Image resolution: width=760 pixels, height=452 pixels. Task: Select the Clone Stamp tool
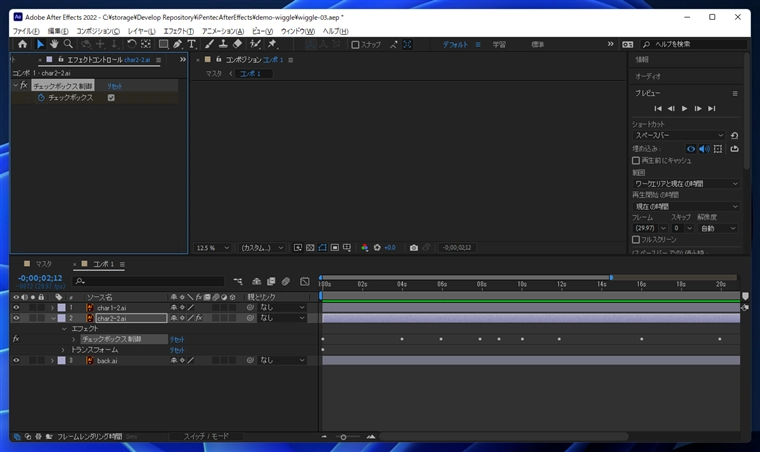coord(223,44)
